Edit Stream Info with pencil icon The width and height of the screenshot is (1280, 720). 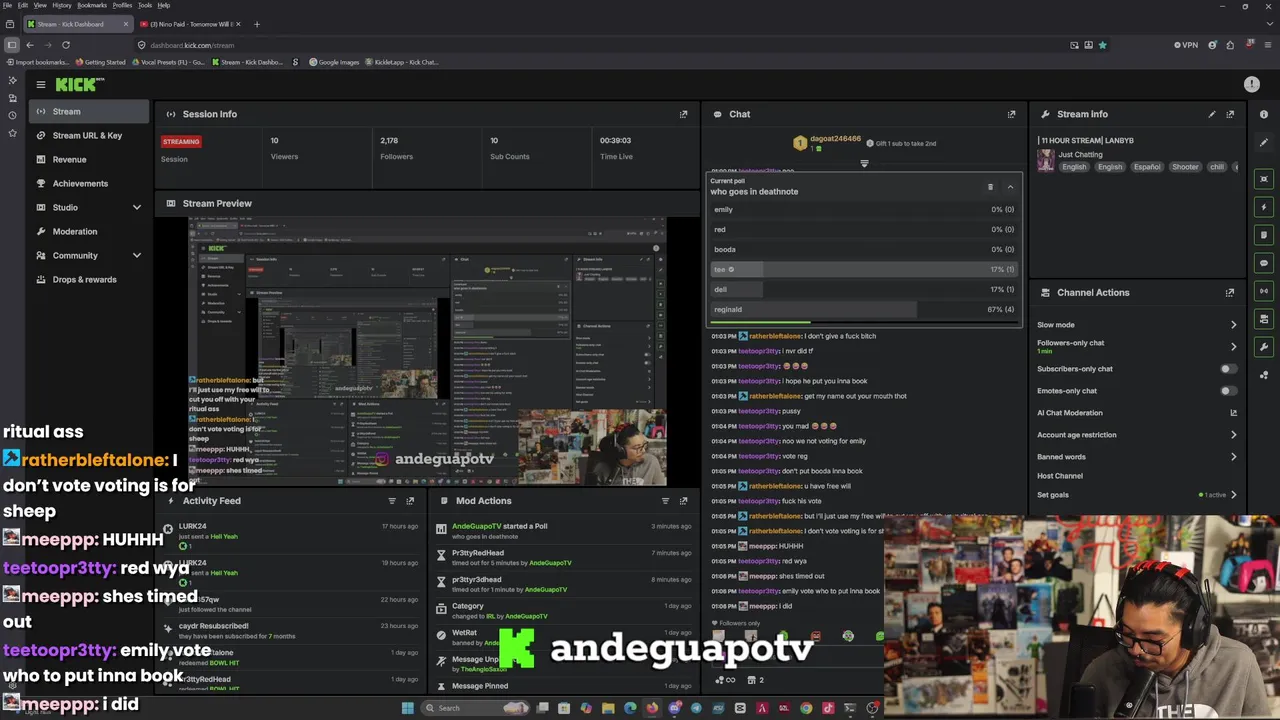coord(1212,114)
